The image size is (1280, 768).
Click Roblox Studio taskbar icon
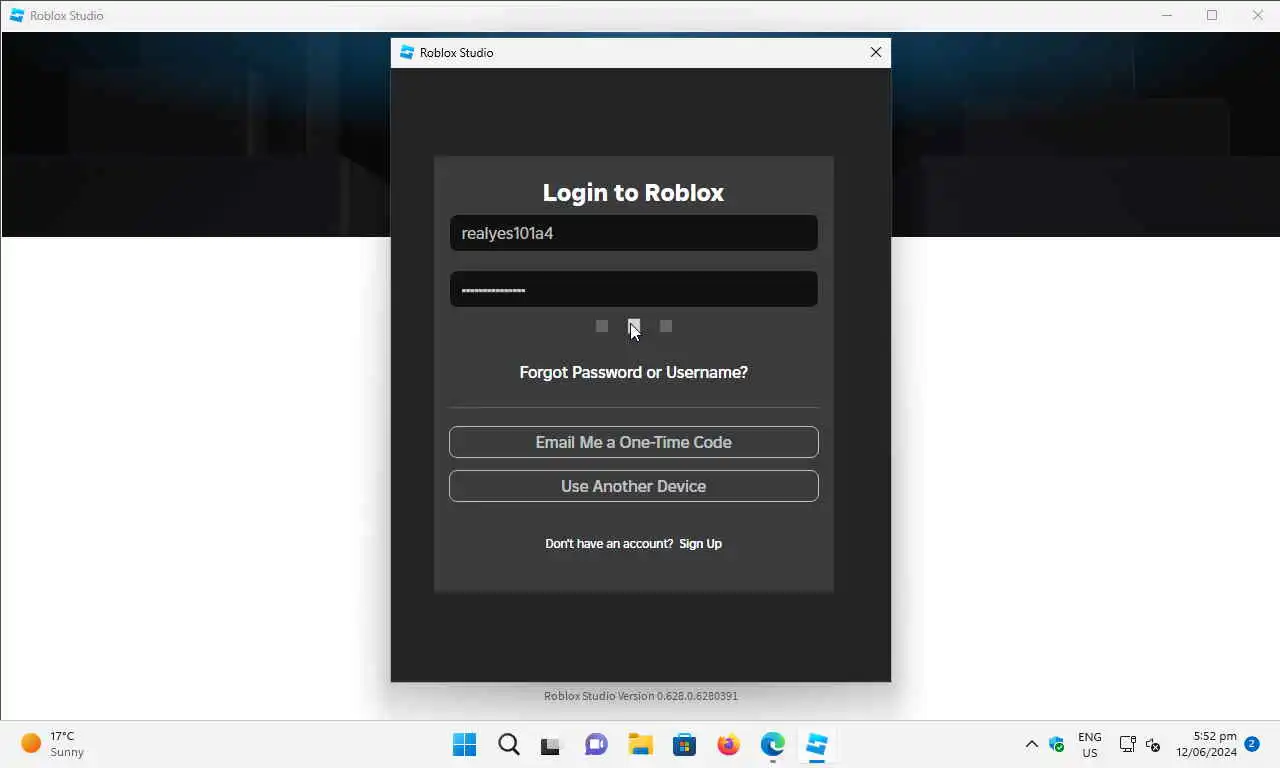tap(817, 745)
